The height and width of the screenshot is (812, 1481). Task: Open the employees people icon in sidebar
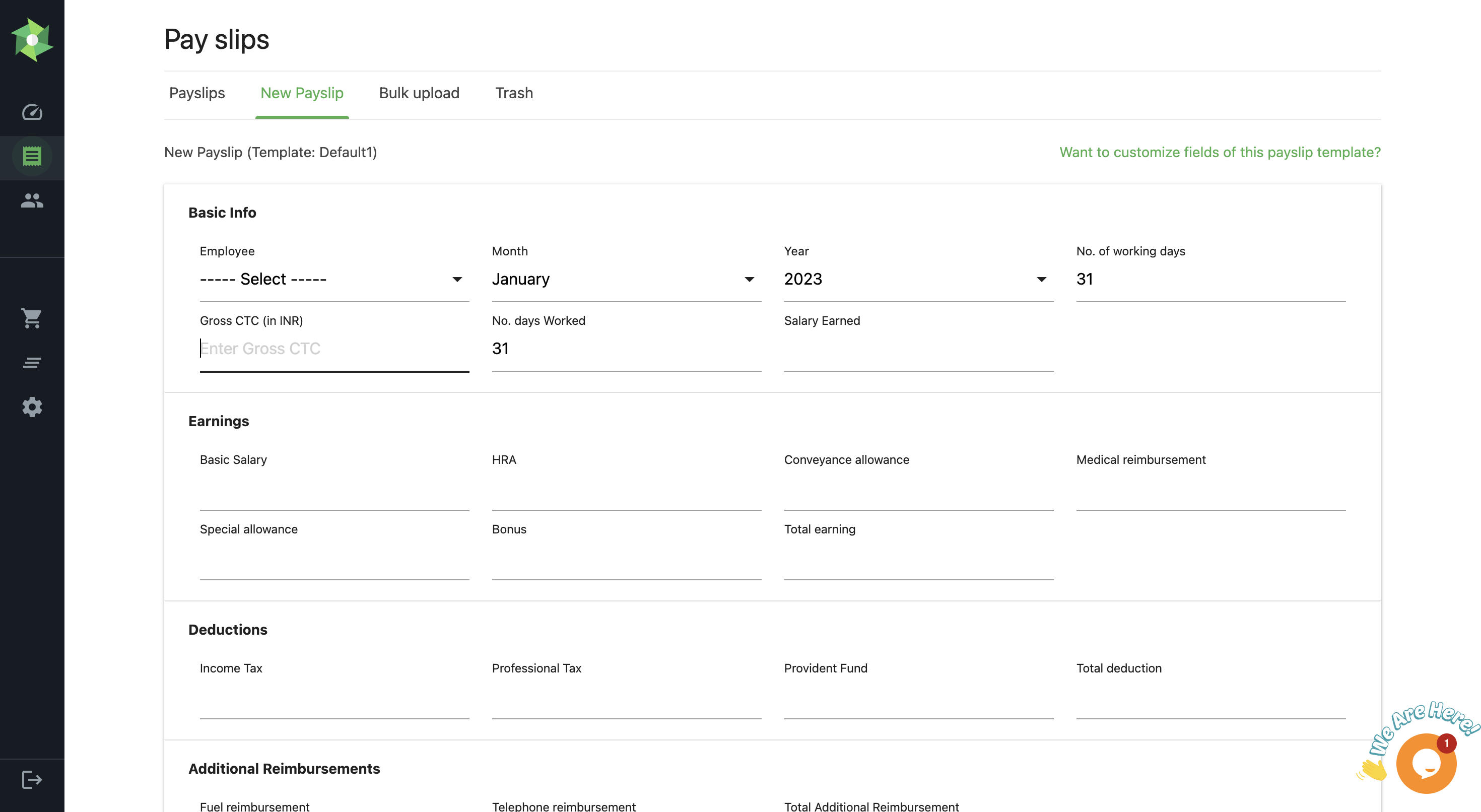32,200
